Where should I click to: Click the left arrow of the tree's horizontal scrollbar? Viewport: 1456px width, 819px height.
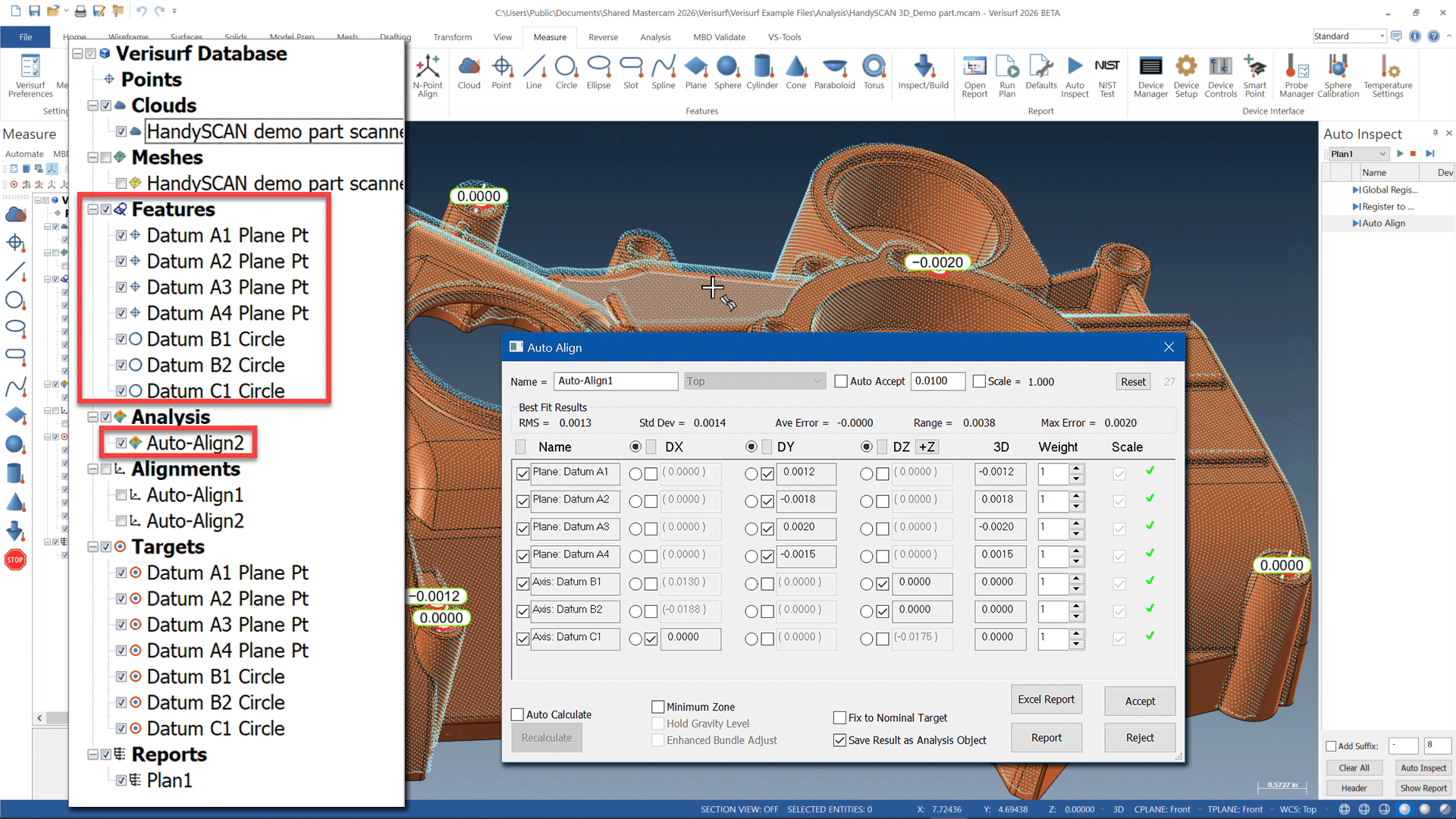coord(39,717)
